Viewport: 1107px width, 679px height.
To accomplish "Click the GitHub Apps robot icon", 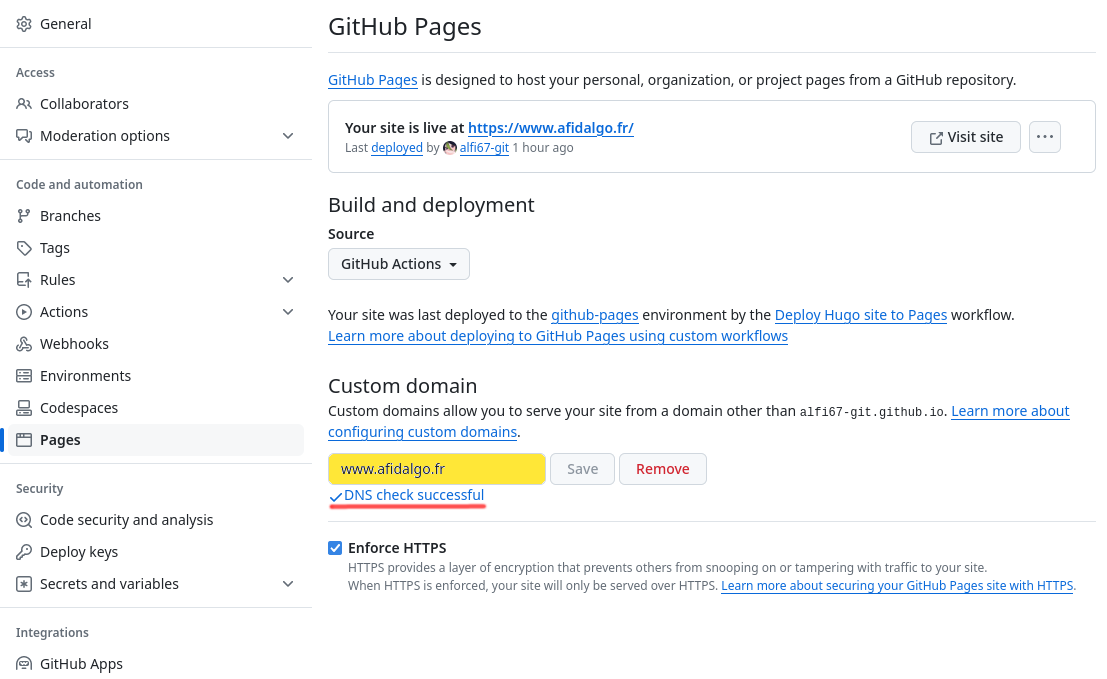I will click(x=24, y=664).
